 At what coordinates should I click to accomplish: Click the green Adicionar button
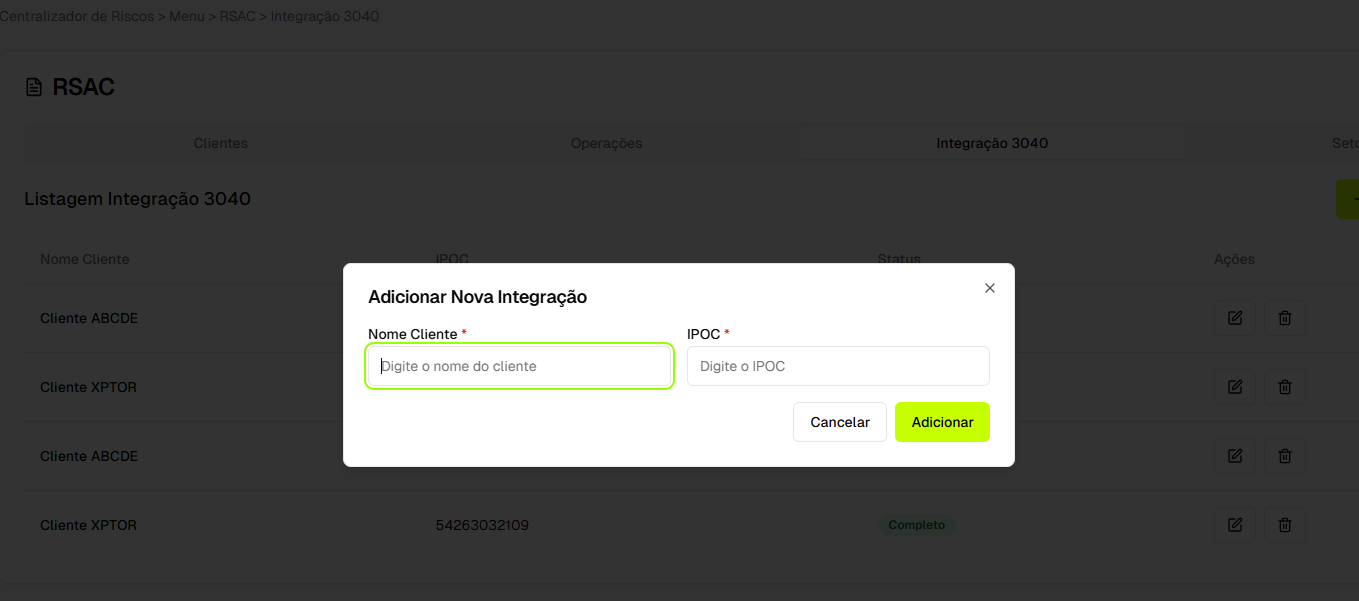coord(942,422)
